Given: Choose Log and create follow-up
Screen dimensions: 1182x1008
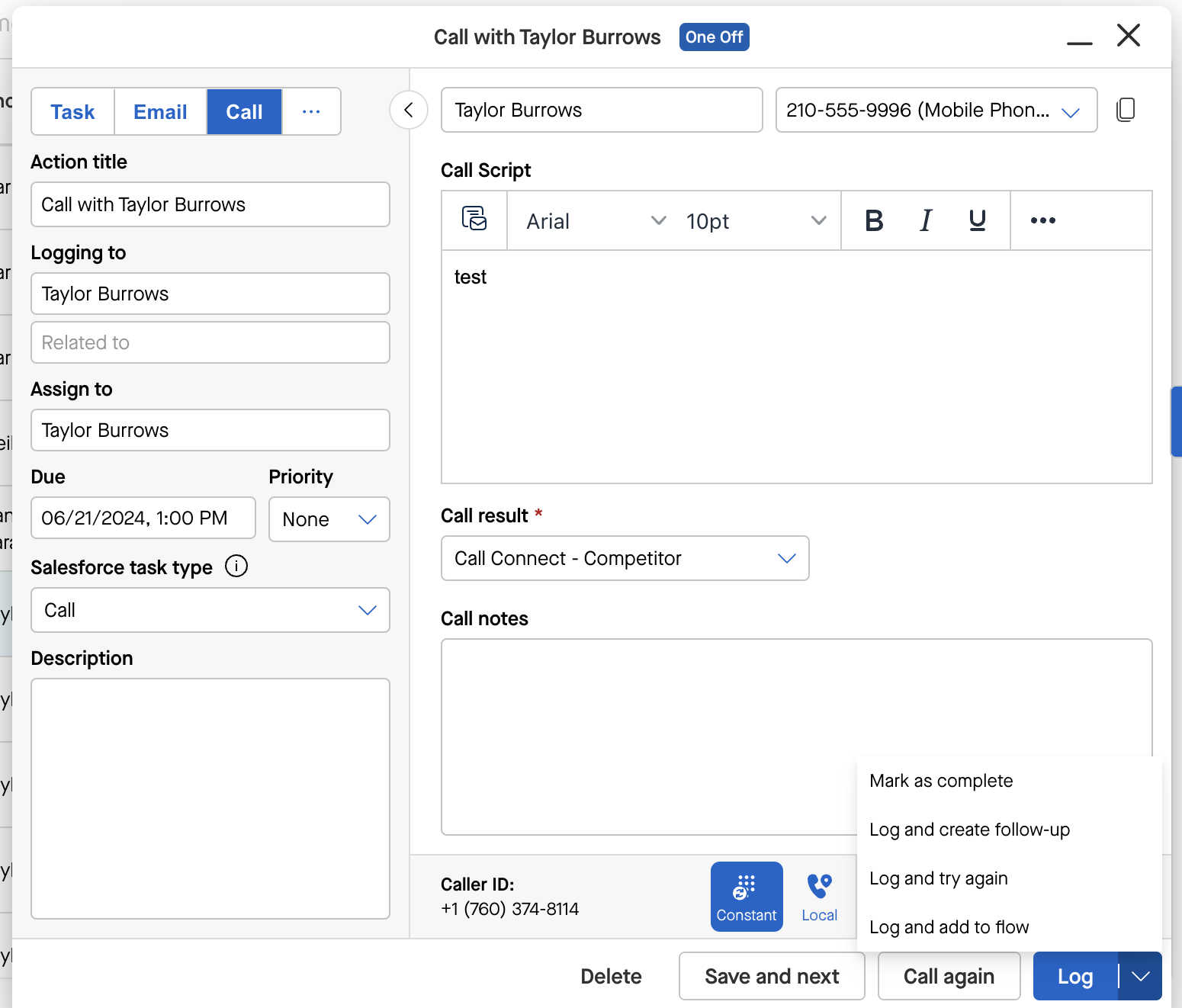Looking at the screenshot, I should point(969,830).
